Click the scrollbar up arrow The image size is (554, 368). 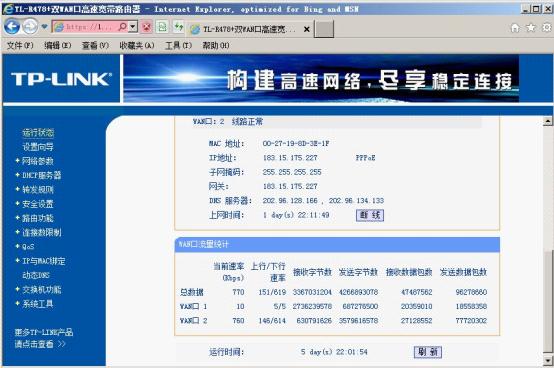548,121
